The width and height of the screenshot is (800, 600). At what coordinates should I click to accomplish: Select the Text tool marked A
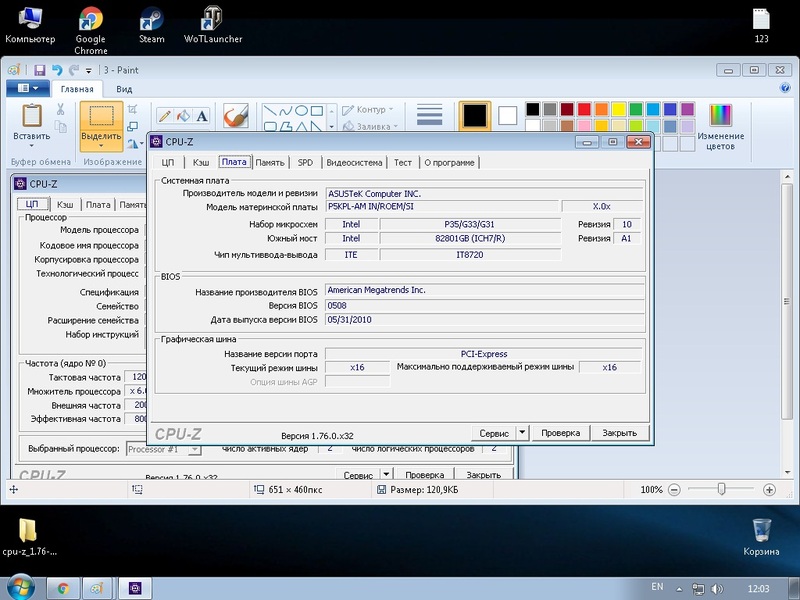click(202, 116)
